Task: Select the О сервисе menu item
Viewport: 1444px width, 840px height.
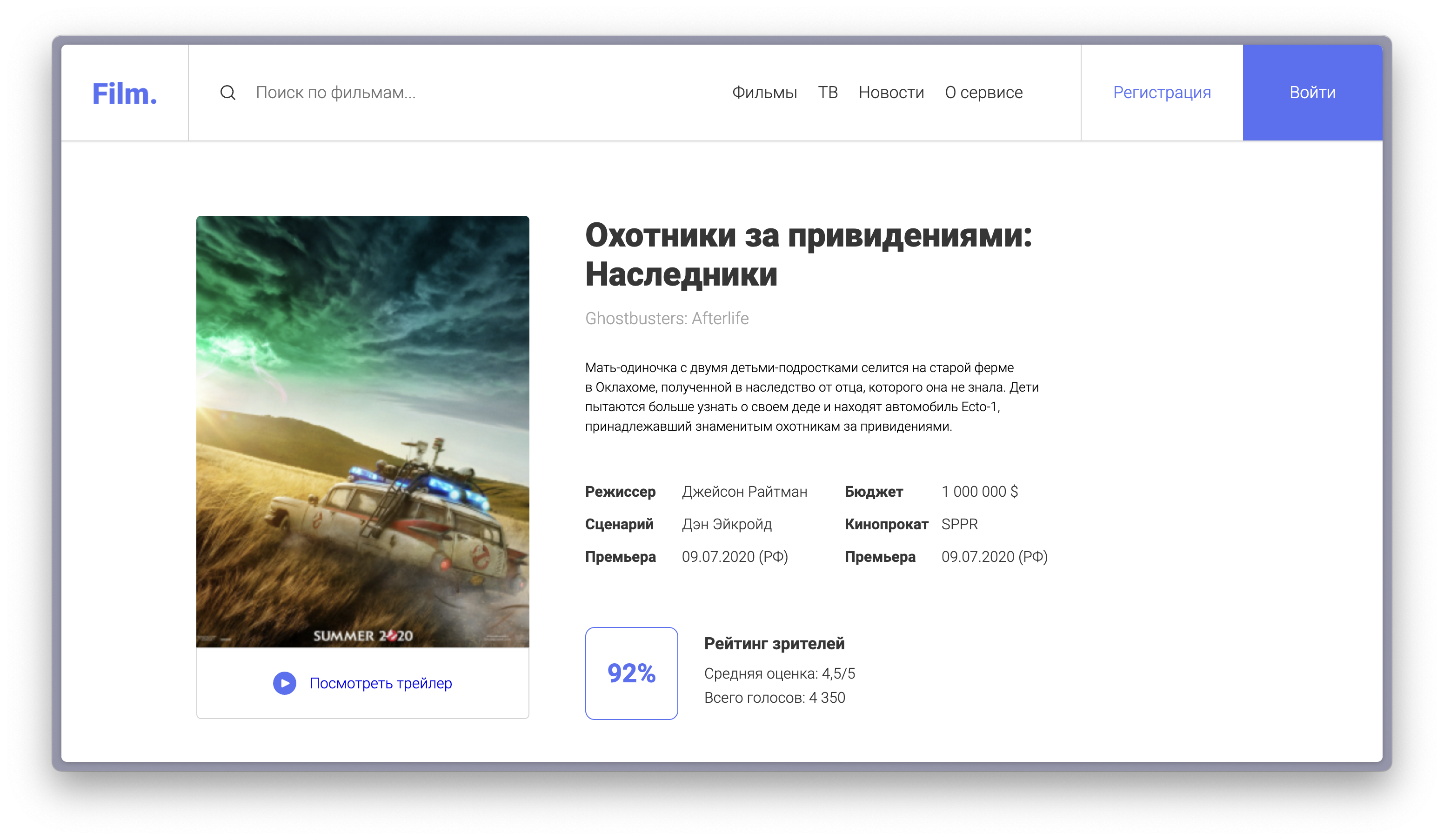Action: pyautogui.click(x=983, y=92)
